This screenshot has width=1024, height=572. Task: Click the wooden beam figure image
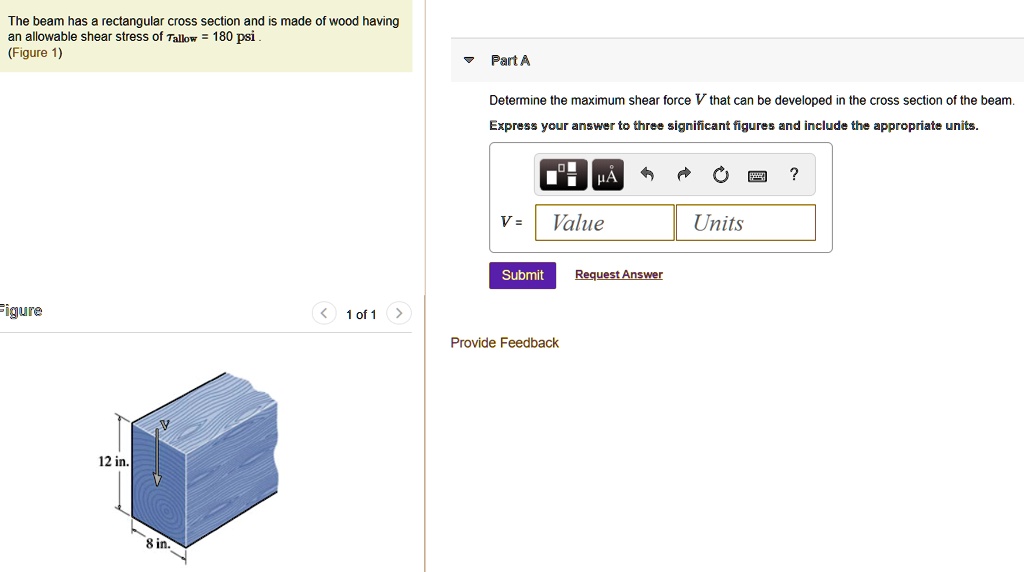189,465
